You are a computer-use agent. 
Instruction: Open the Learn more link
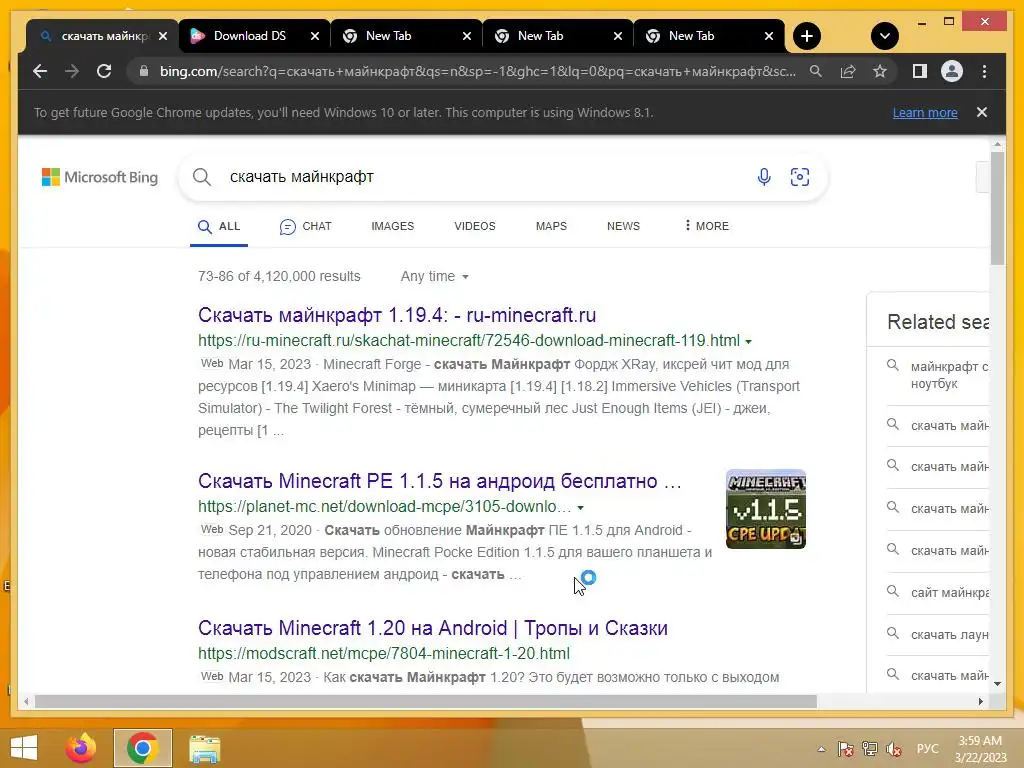(x=925, y=112)
